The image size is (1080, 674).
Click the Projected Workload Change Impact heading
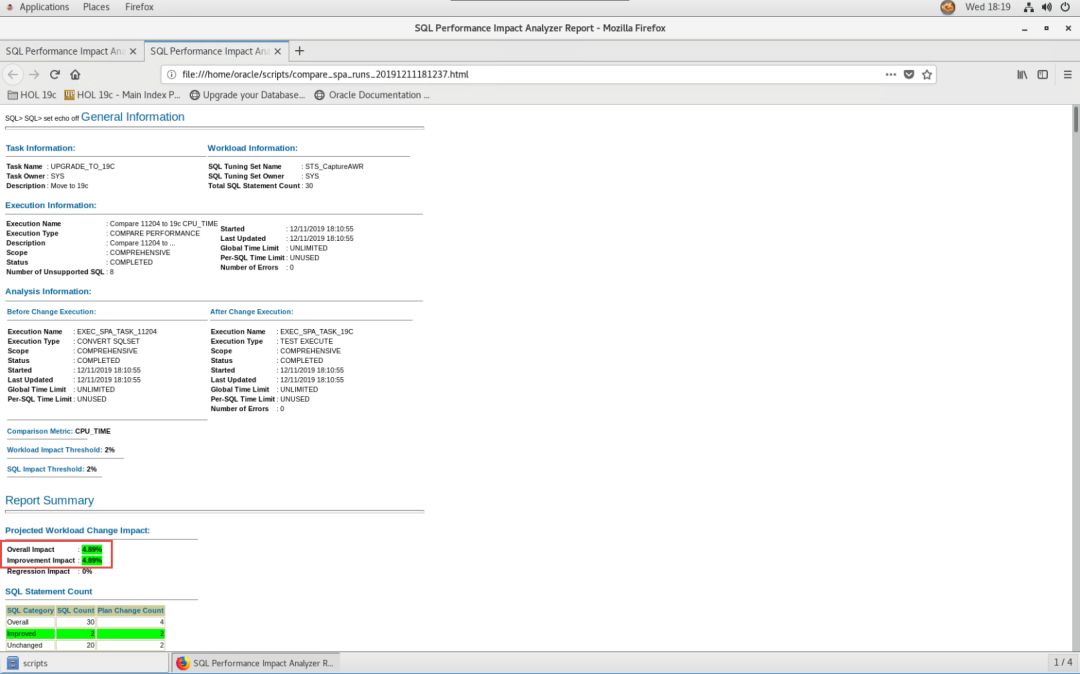point(77,530)
